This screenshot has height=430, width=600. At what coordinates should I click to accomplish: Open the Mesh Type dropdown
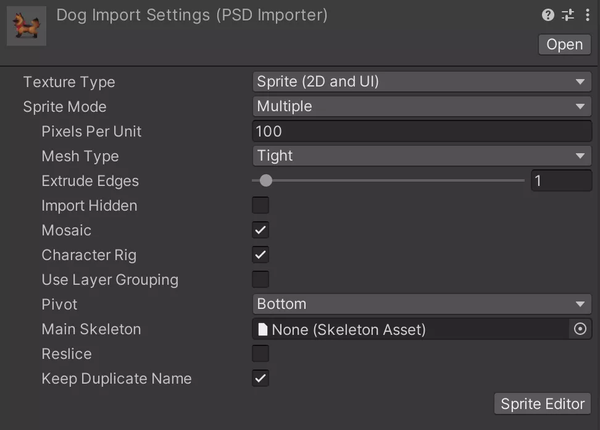pyautogui.click(x=421, y=156)
